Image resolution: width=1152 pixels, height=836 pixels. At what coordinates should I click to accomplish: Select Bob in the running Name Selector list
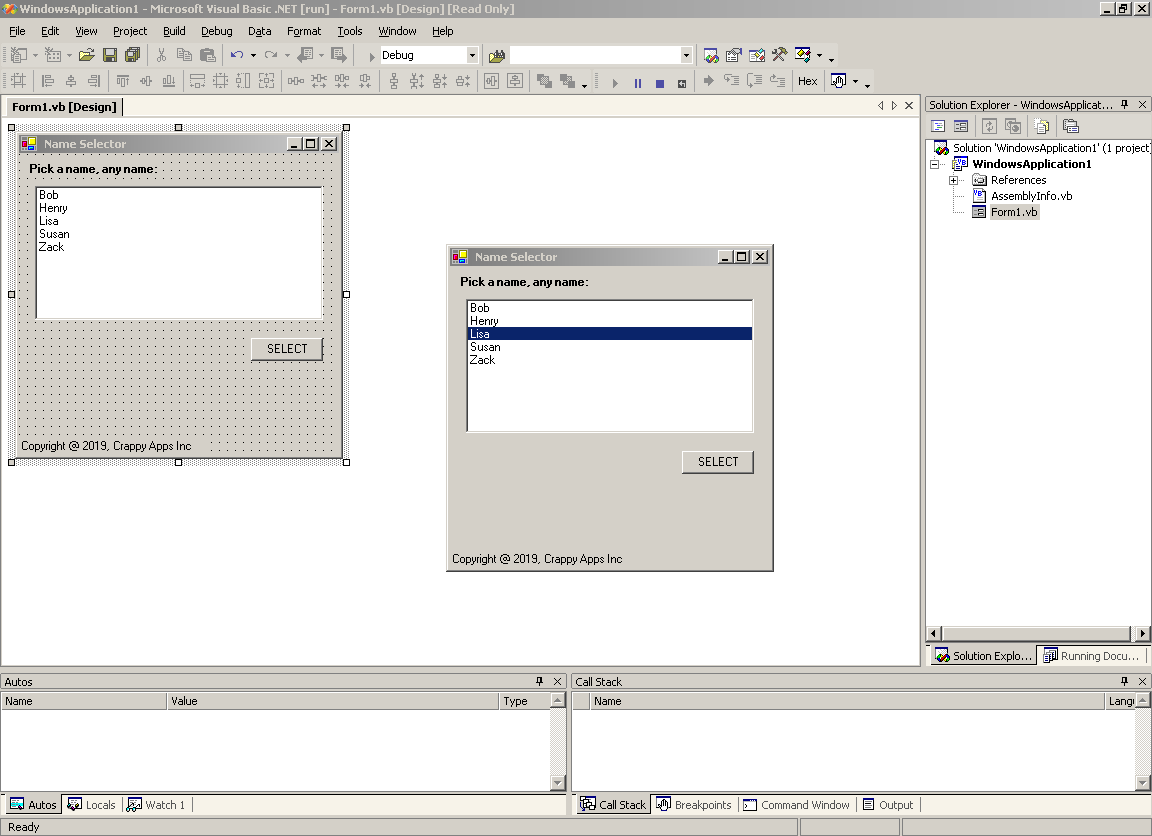[610, 308]
